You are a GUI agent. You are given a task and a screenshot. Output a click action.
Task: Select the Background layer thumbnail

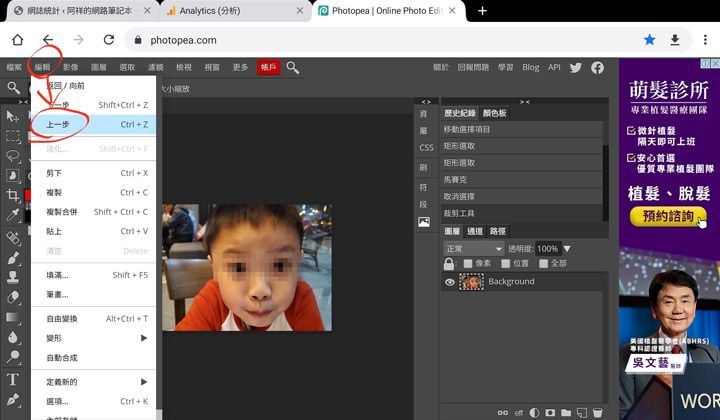[471, 282]
